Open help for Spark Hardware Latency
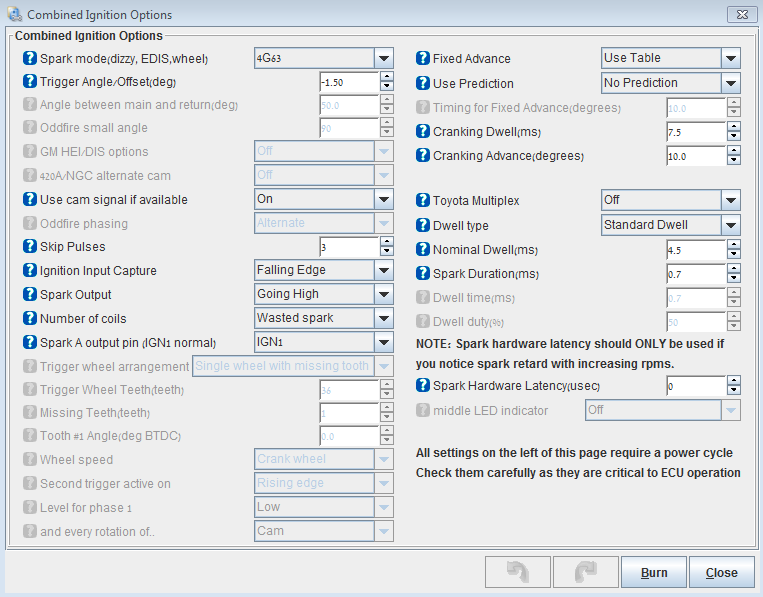763x597 pixels. coord(423,385)
